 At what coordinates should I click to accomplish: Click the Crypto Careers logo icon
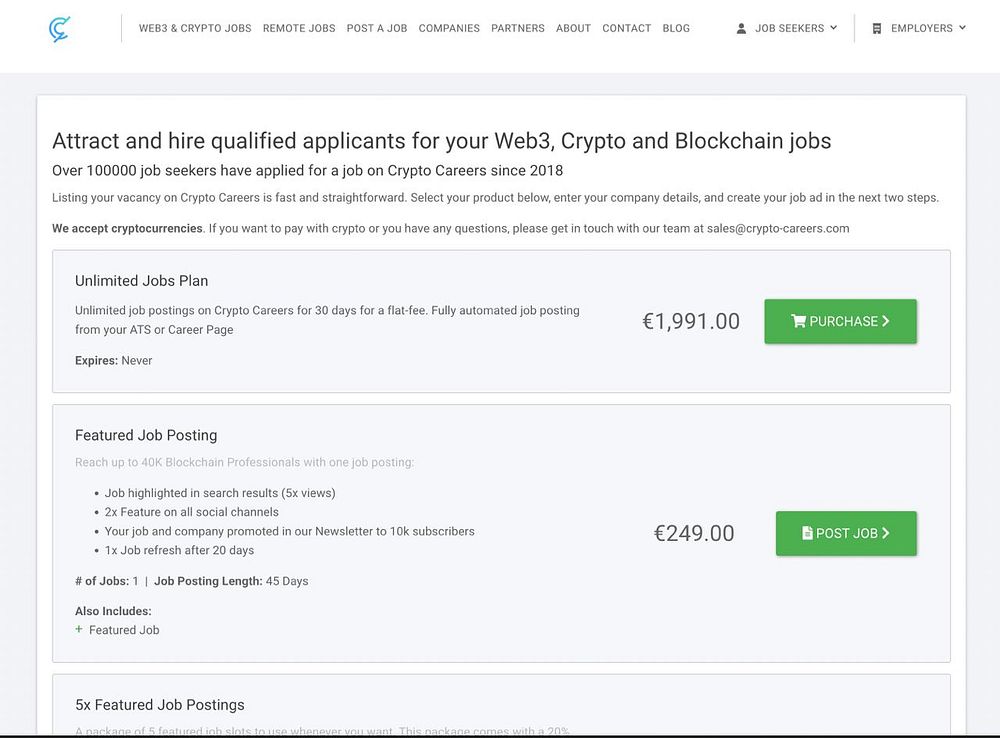(59, 29)
